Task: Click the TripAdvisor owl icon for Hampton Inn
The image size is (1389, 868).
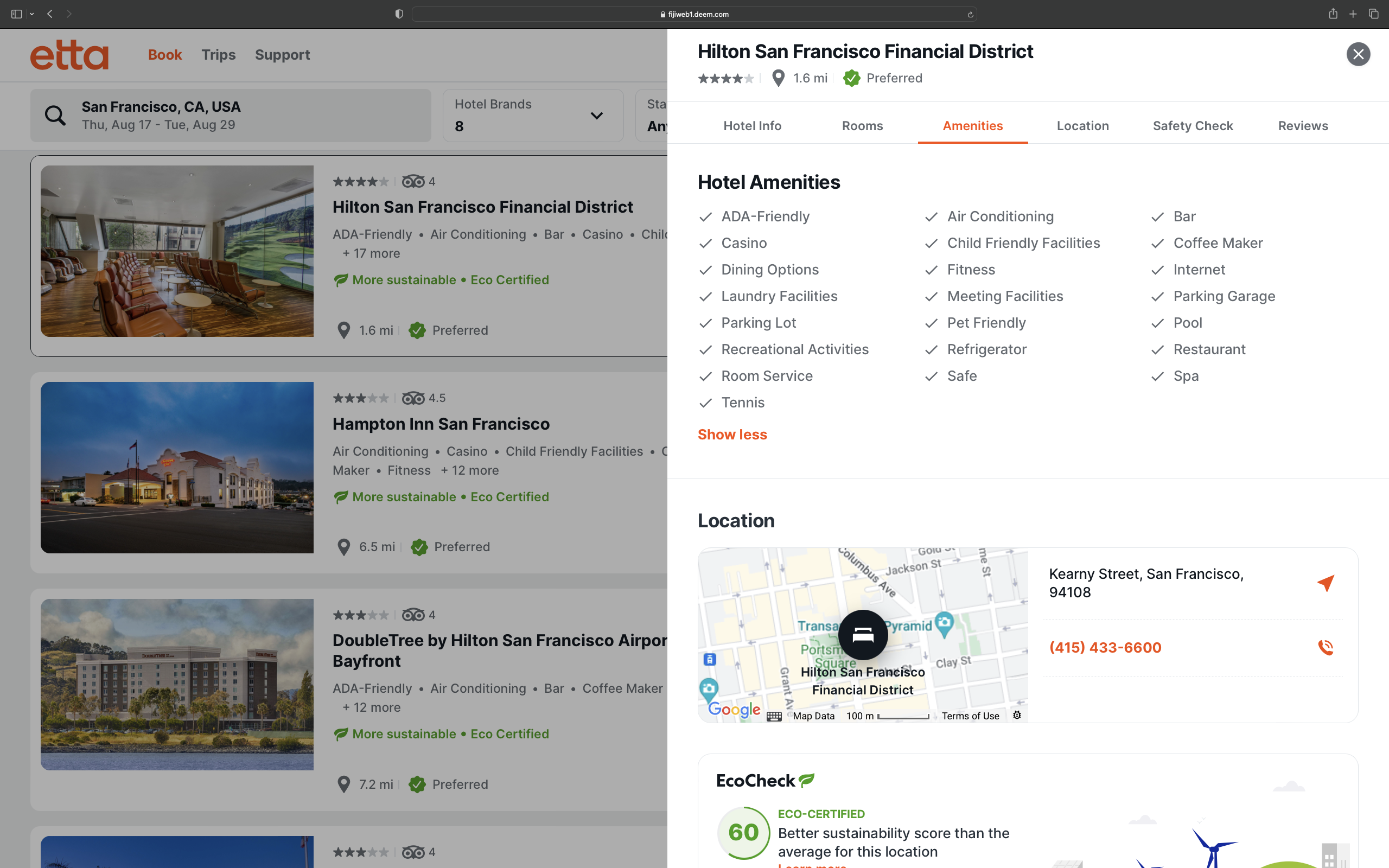Action: pyautogui.click(x=413, y=398)
